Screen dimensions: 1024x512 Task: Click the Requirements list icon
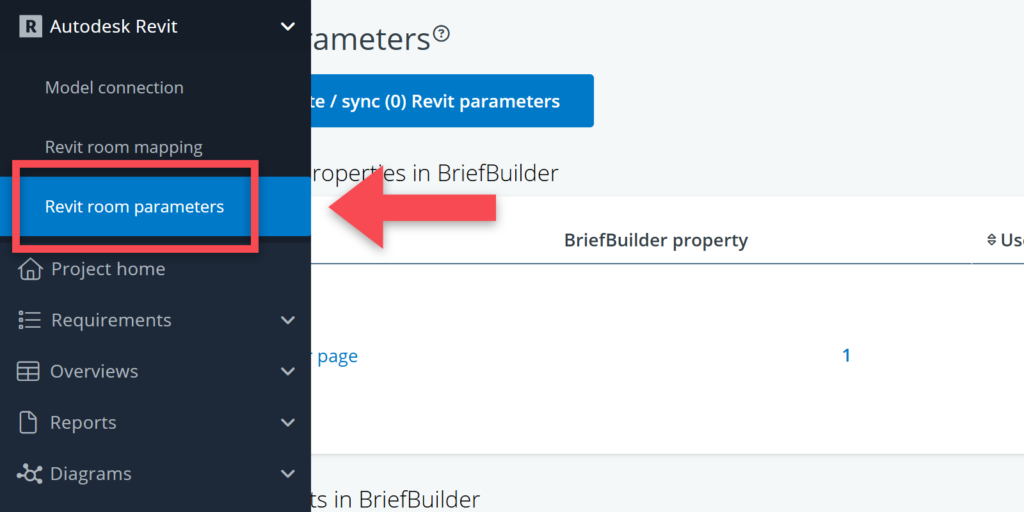coord(30,320)
